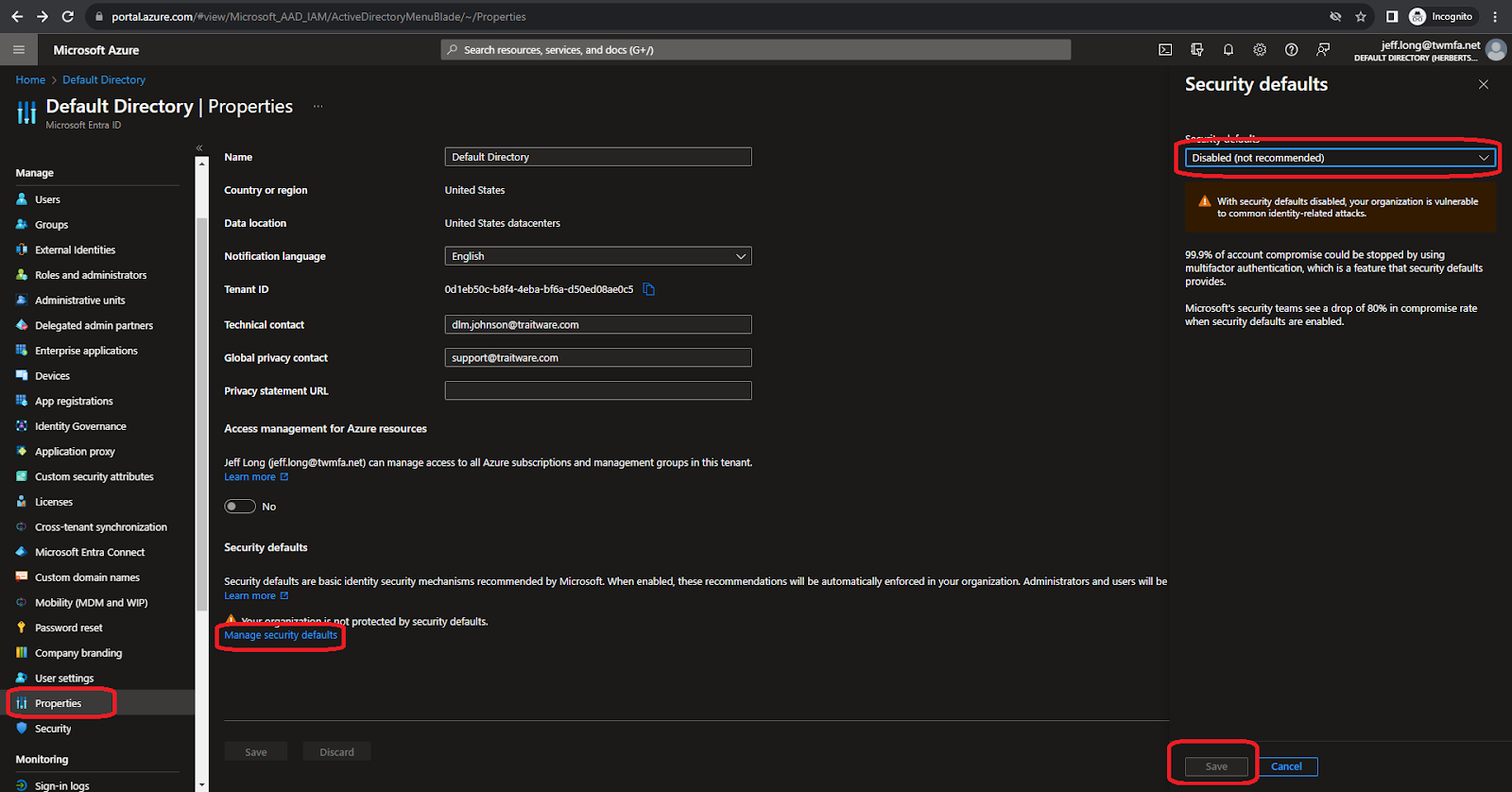Click the Microsoft Azure home title

(96, 50)
